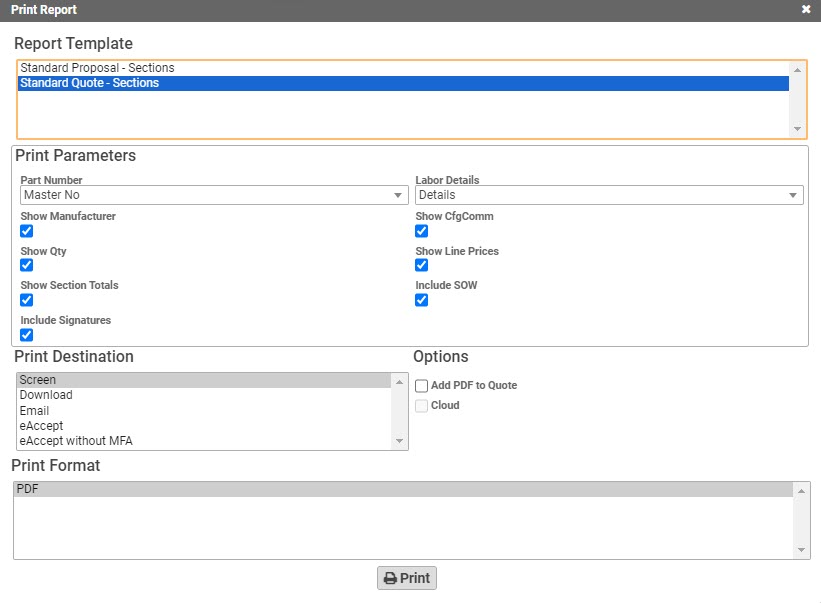
Task: Disable Show Section Totals checkbox
Action: coord(27,300)
